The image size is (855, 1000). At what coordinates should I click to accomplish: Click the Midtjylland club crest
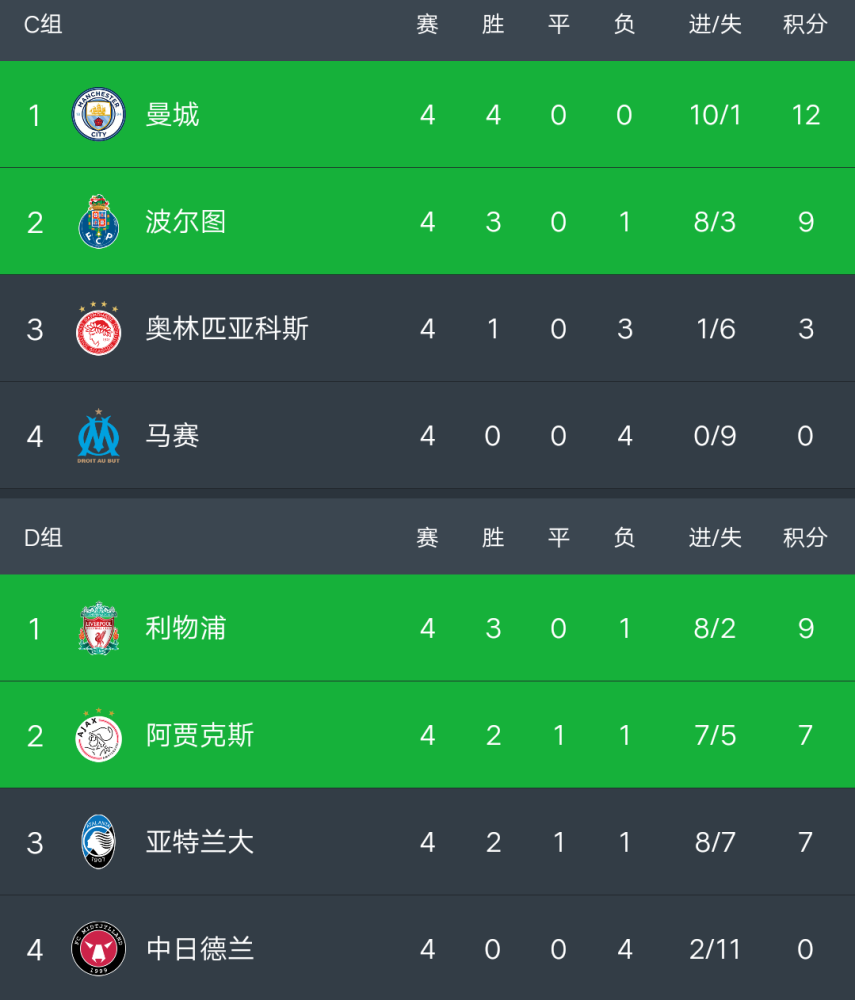(98, 949)
